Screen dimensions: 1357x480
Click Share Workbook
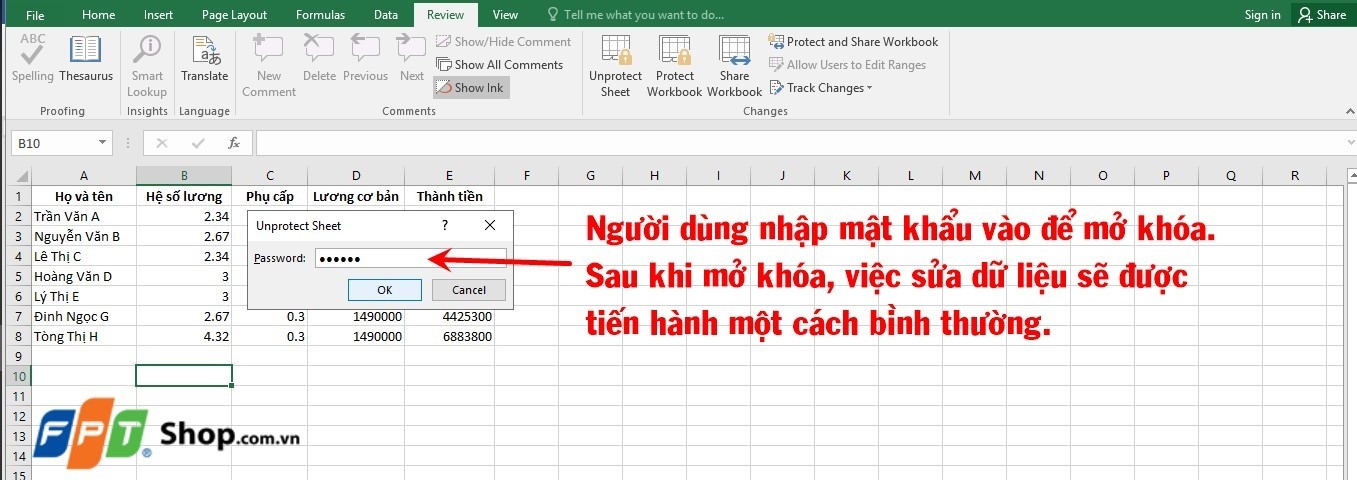click(x=734, y=66)
